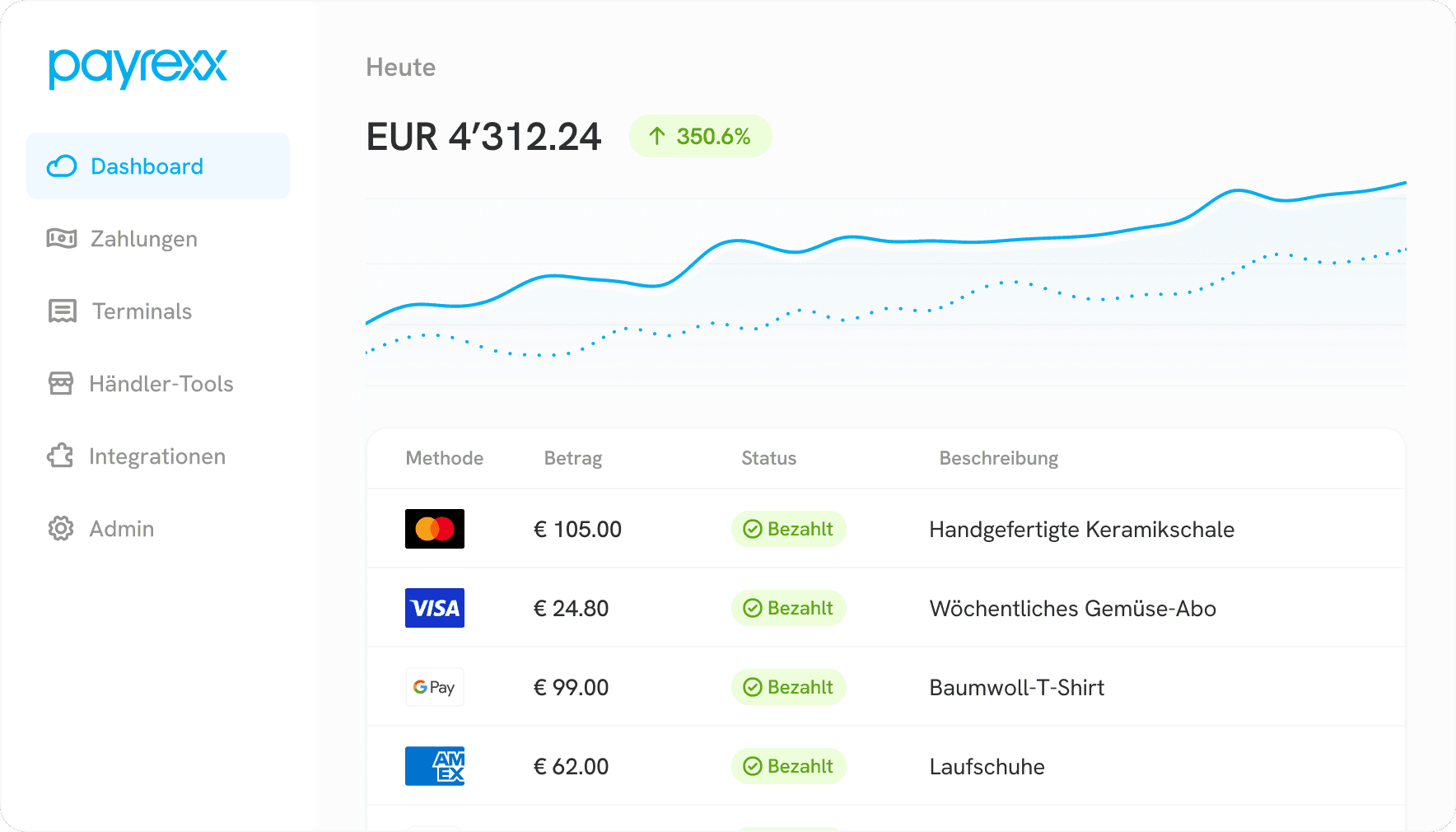Click the Google Pay icon
1456x832 pixels.
click(x=435, y=687)
